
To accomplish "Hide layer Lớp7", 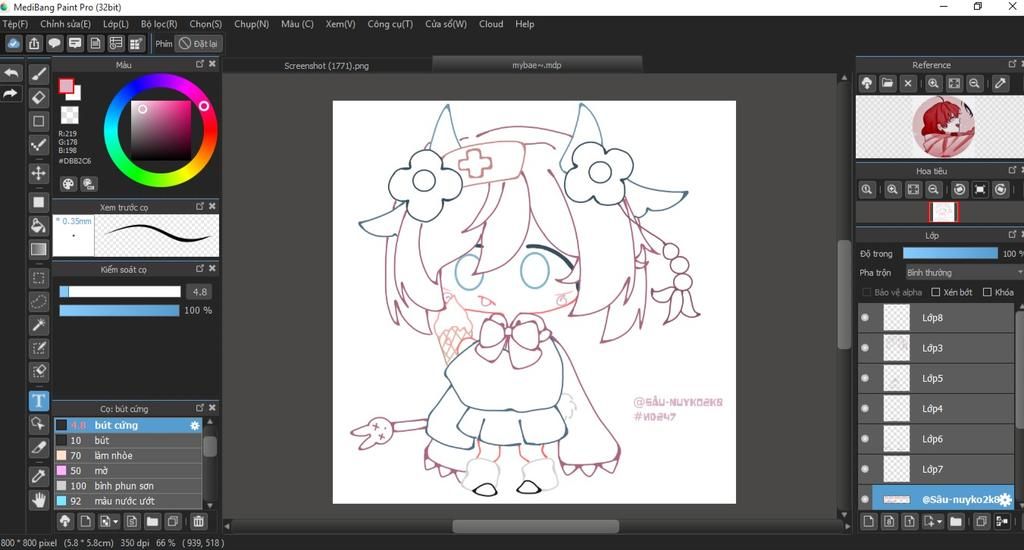I will 865,469.
